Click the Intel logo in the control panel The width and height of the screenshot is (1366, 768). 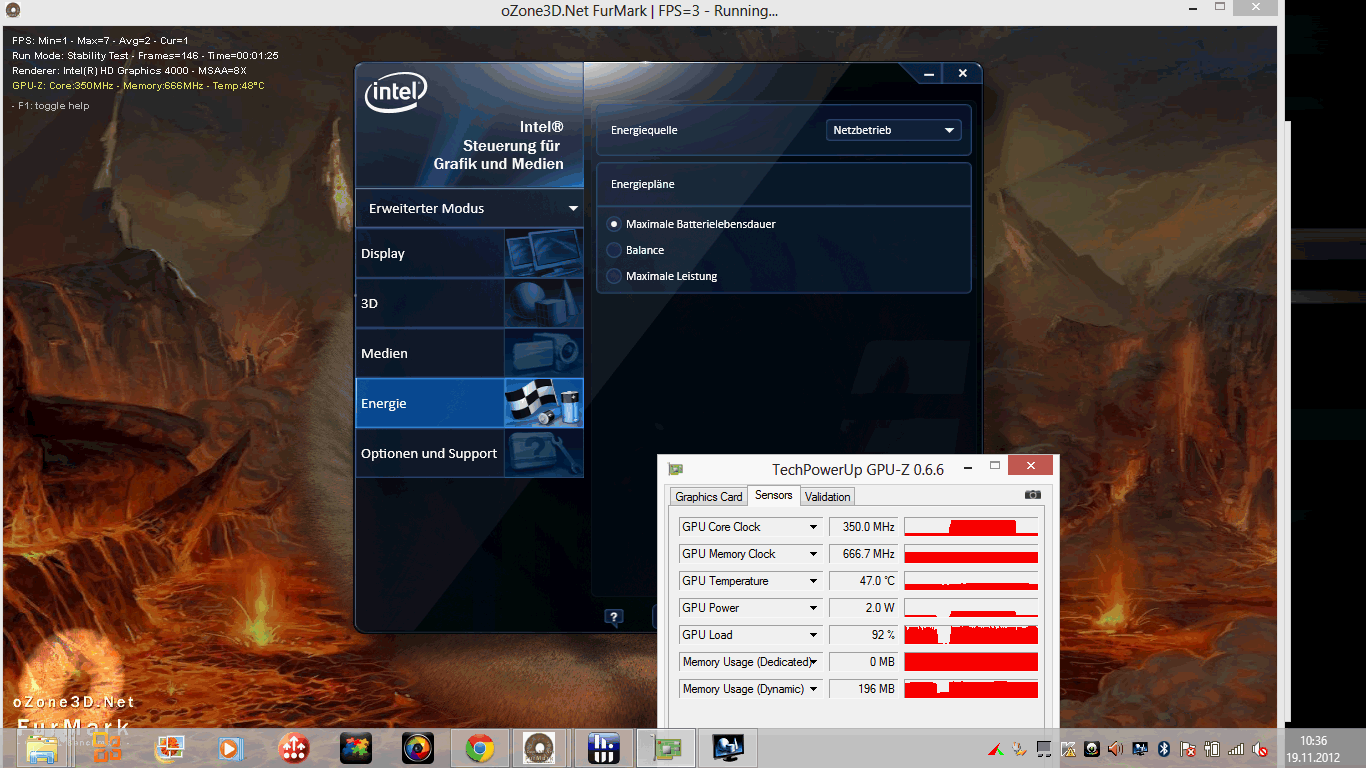tap(396, 94)
